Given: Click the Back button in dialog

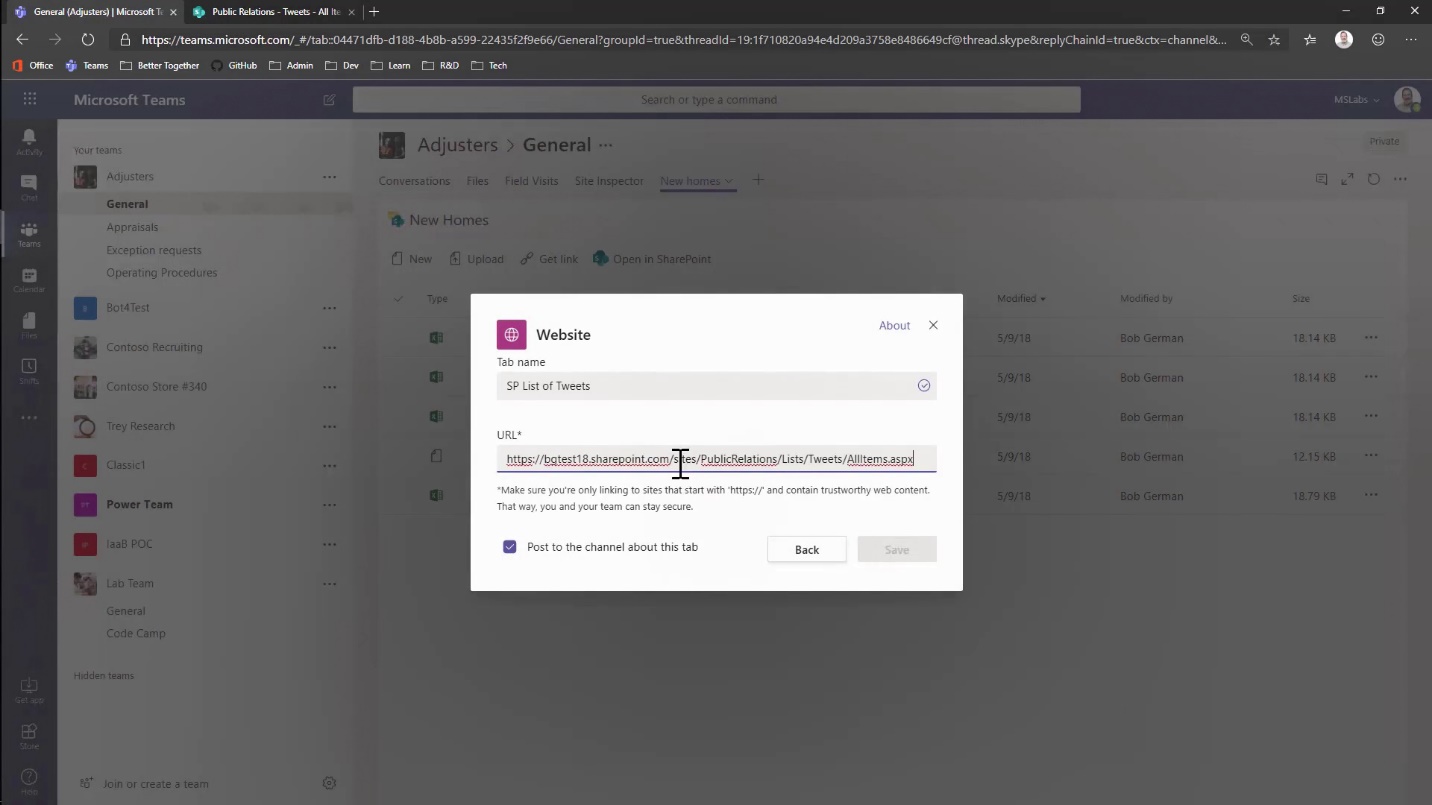Looking at the screenshot, I should pyautogui.click(x=806, y=549).
